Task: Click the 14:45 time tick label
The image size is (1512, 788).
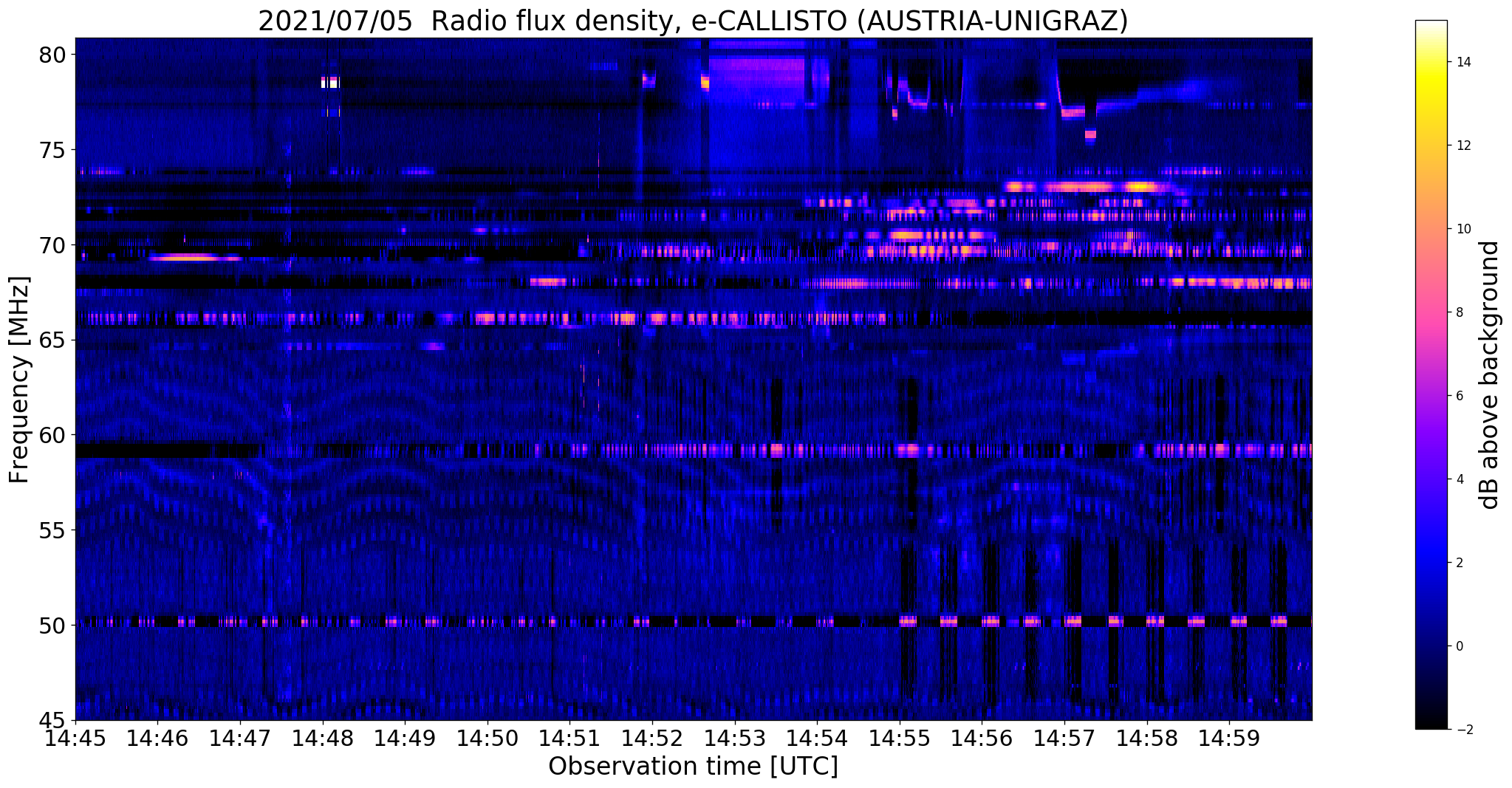Action: point(75,738)
